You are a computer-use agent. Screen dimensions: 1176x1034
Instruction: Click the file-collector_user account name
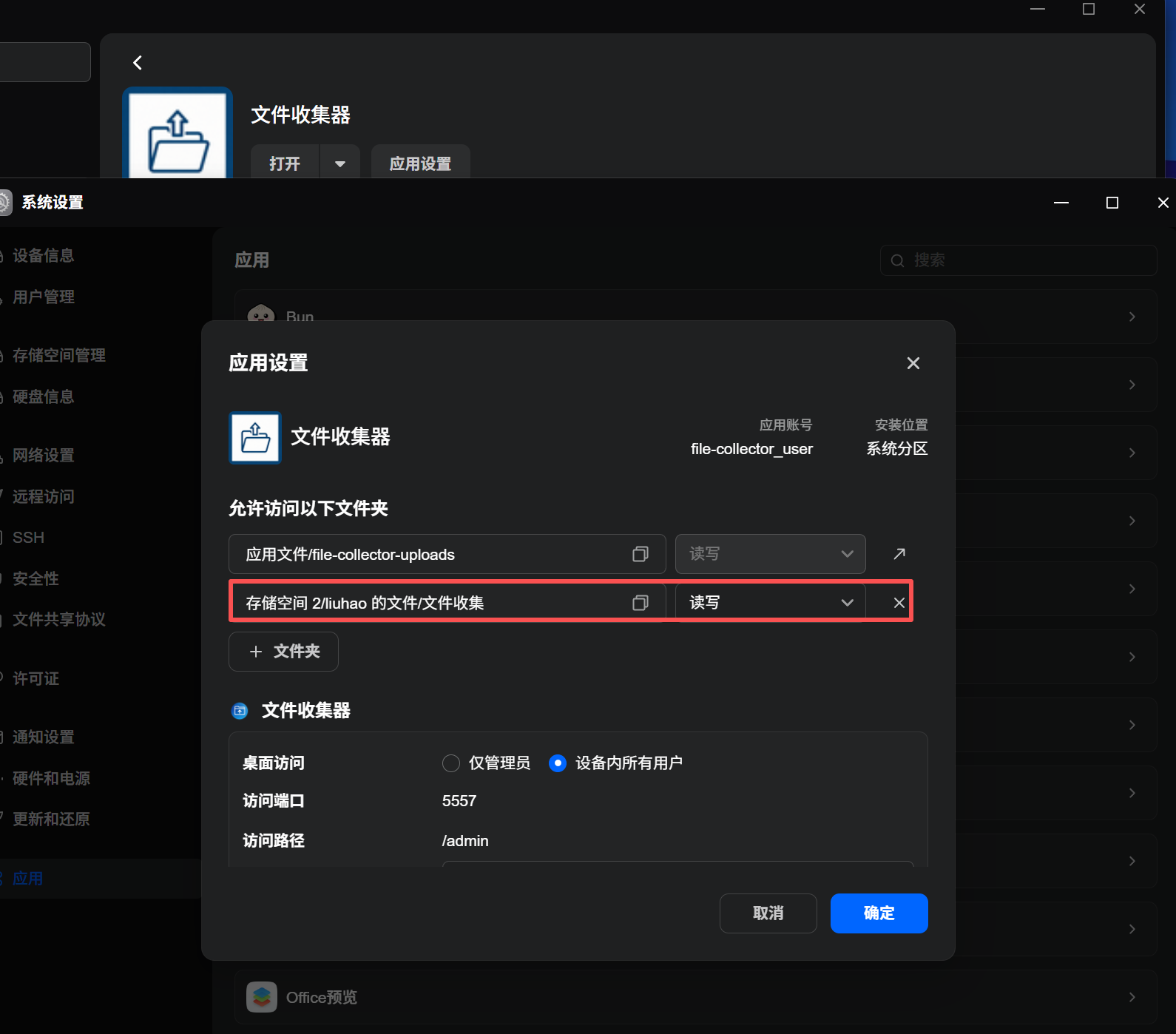point(751,449)
